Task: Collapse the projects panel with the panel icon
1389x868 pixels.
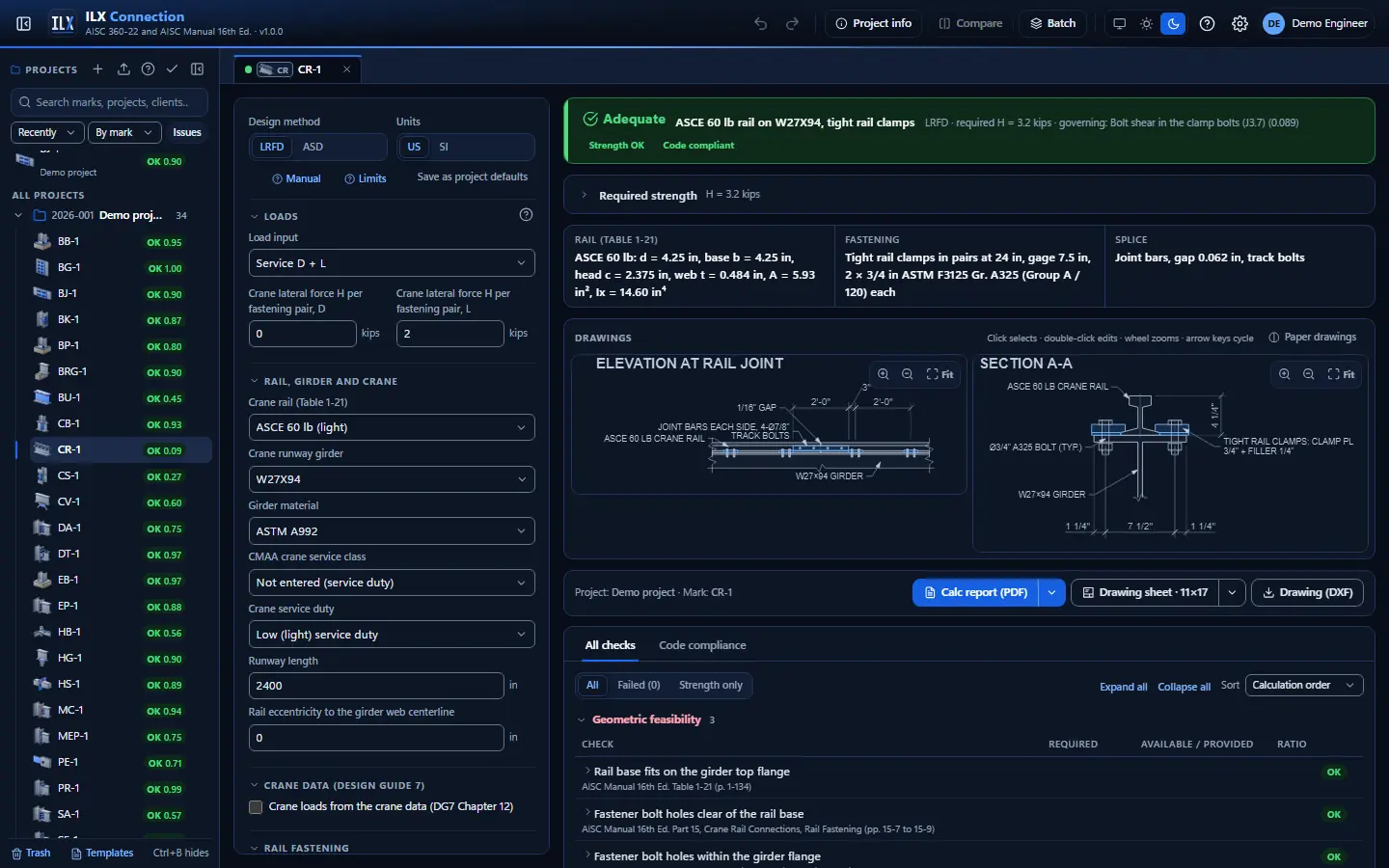Action: 198,69
